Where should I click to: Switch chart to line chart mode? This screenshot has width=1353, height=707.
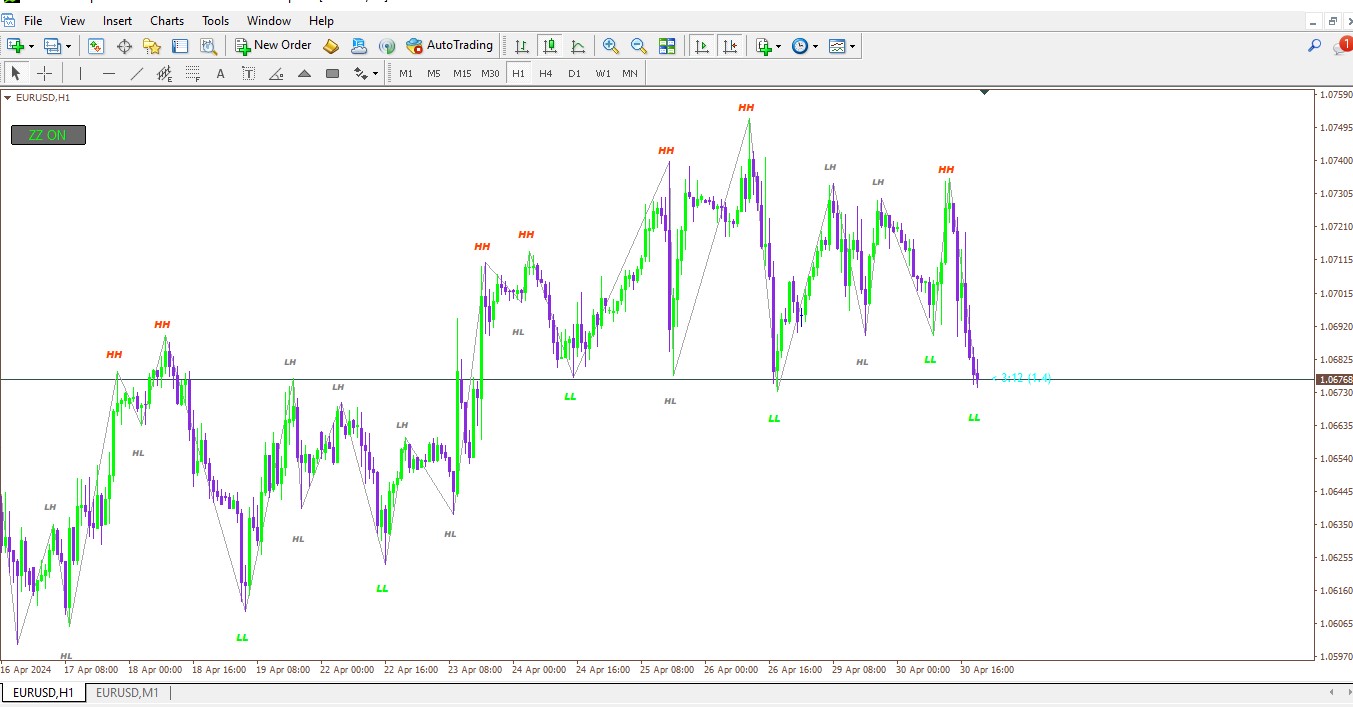tap(578, 46)
